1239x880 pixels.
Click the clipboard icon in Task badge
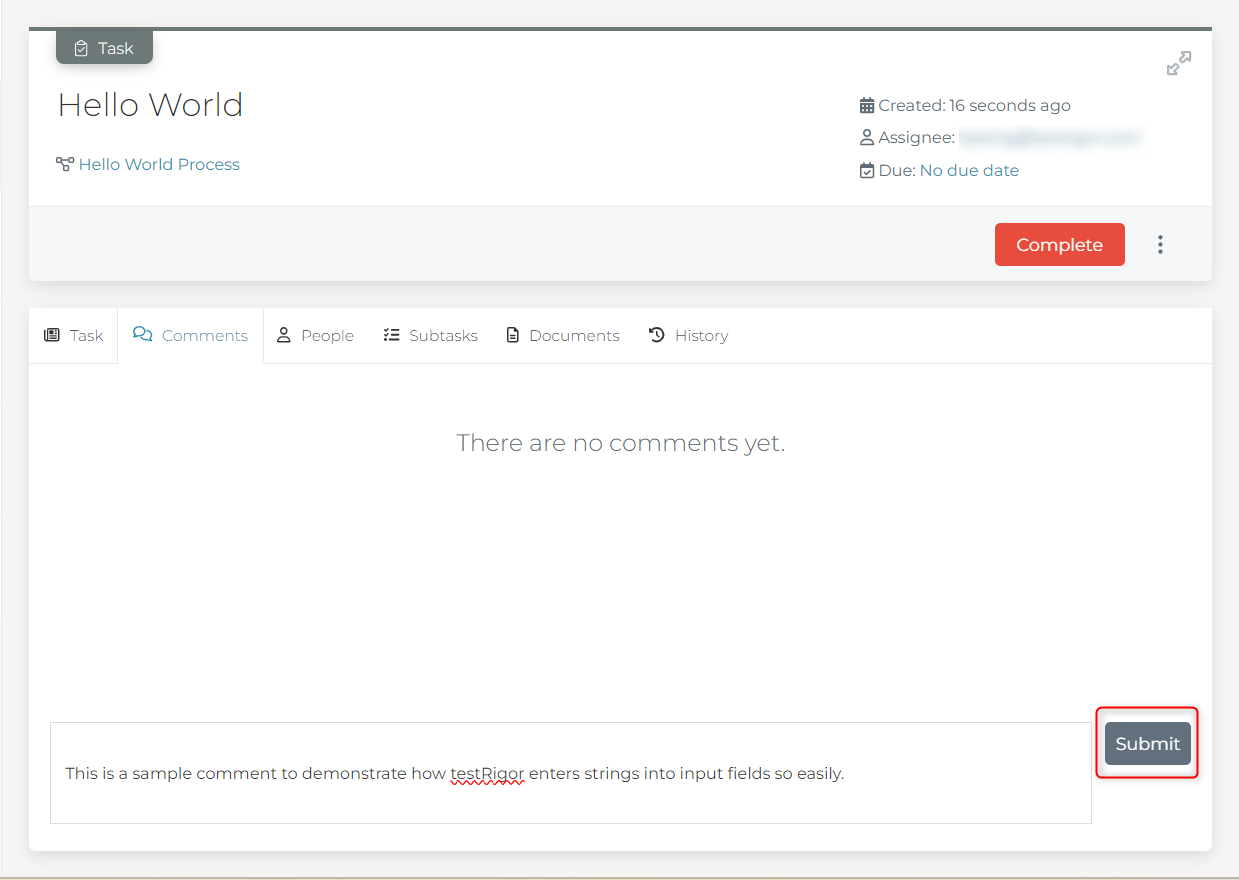[81, 48]
